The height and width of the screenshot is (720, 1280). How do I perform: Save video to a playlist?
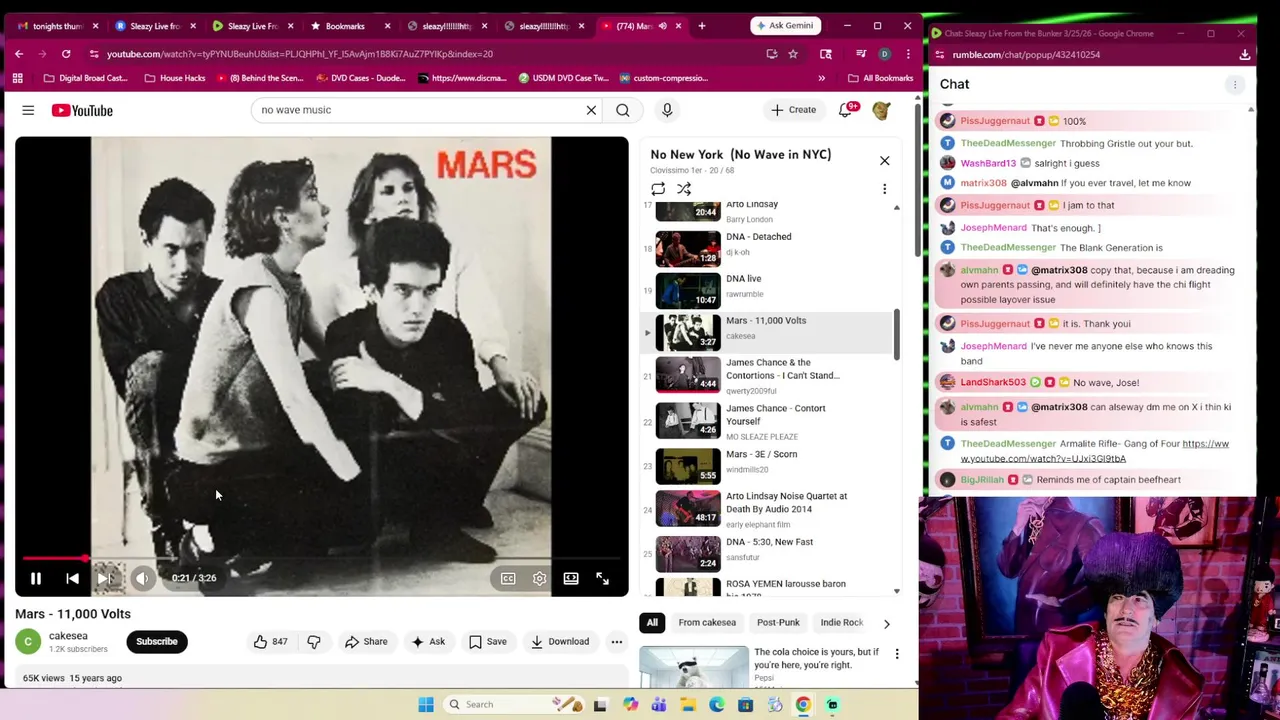[x=488, y=642]
